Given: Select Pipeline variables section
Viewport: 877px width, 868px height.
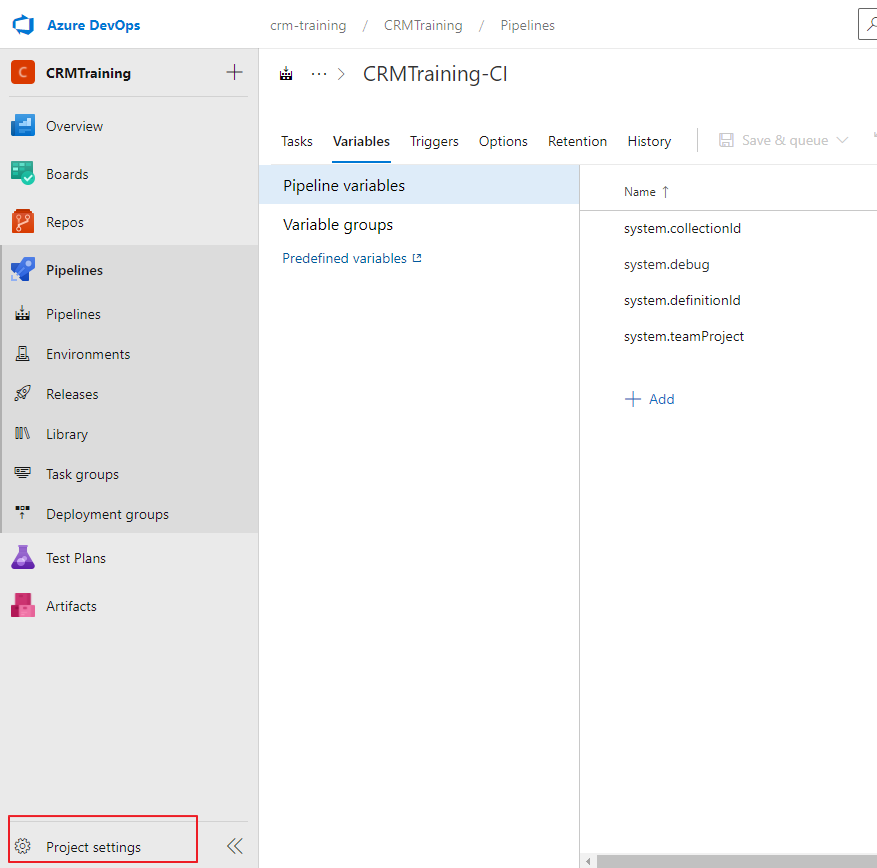Looking at the screenshot, I should (x=419, y=185).
